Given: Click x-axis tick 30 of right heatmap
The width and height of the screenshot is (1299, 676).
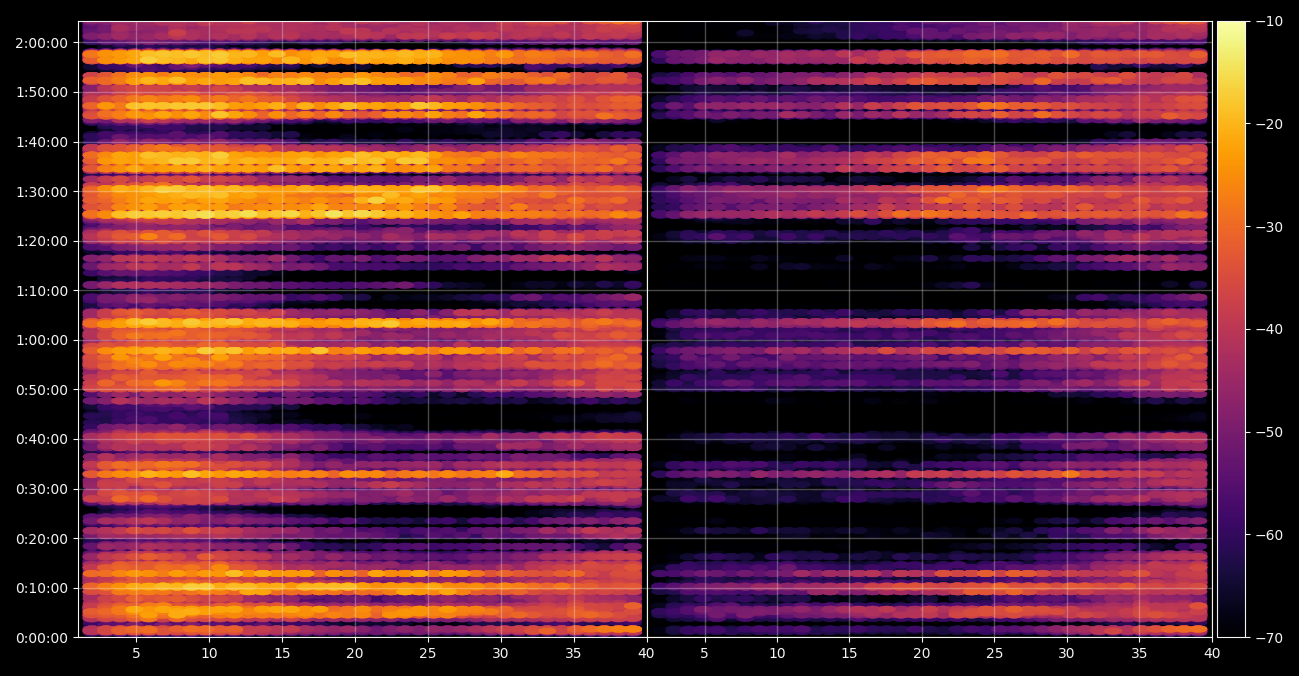Looking at the screenshot, I should (x=1067, y=654).
